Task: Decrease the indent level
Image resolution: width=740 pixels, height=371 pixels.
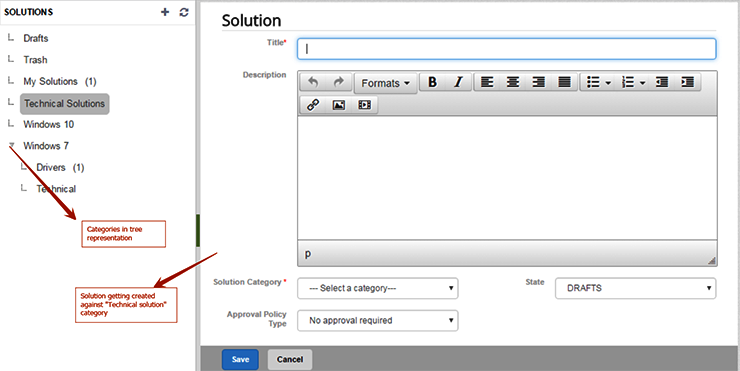Action: click(662, 82)
